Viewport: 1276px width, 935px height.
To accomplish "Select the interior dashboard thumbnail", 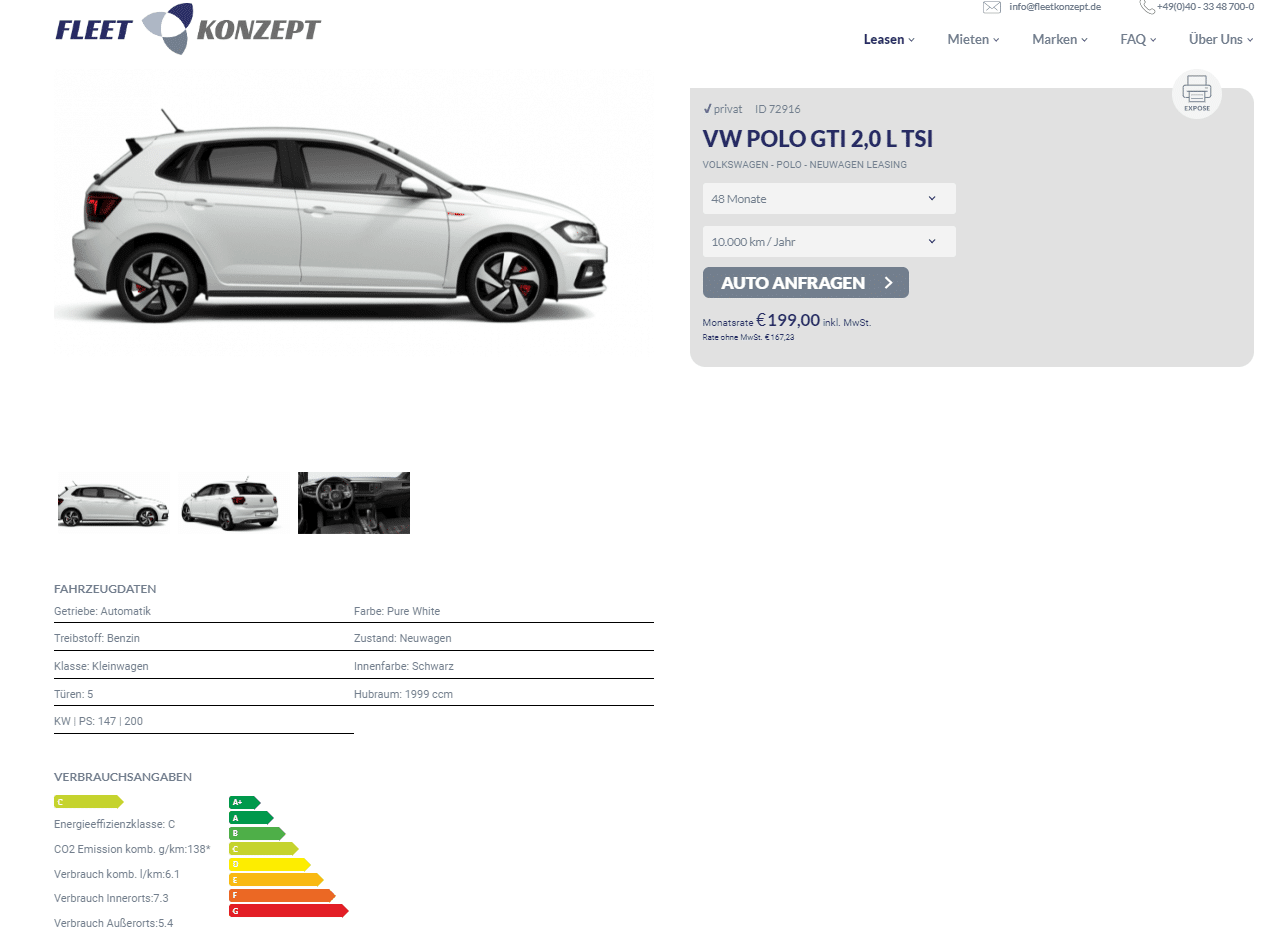I will (x=354, y=503).
